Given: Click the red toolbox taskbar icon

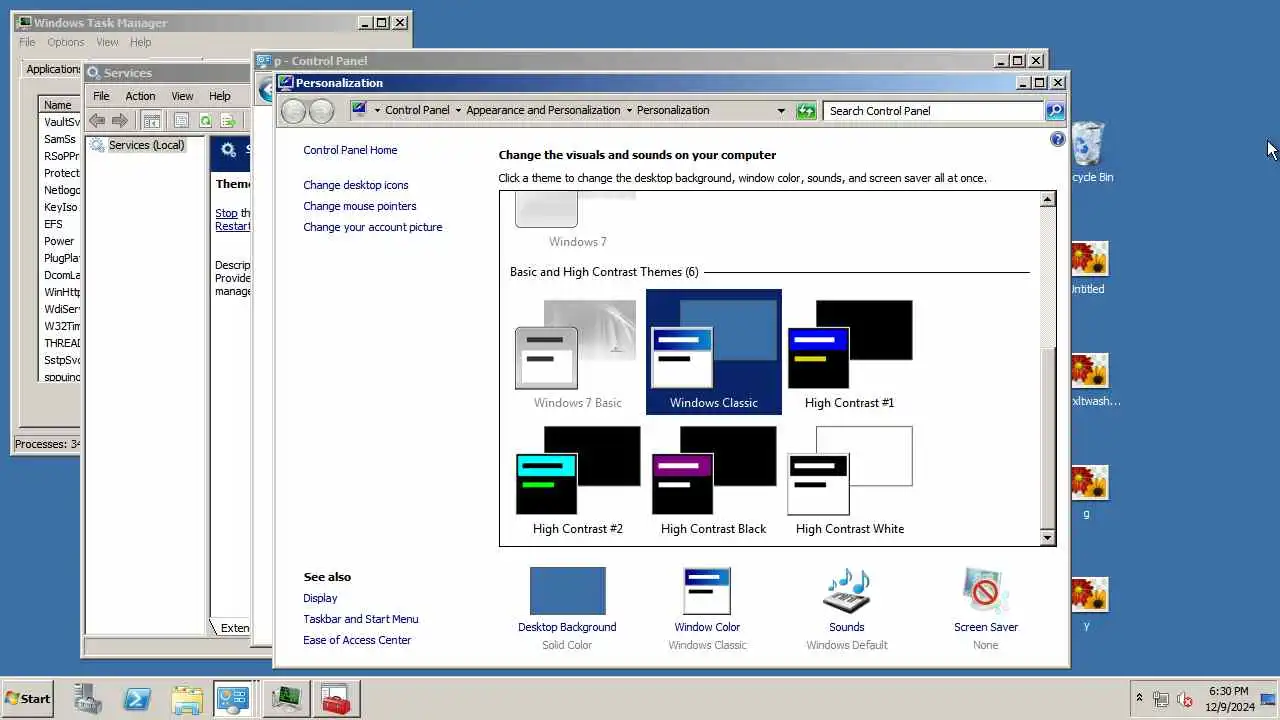Looking at the screenshot, I should (x=335, y=699).
